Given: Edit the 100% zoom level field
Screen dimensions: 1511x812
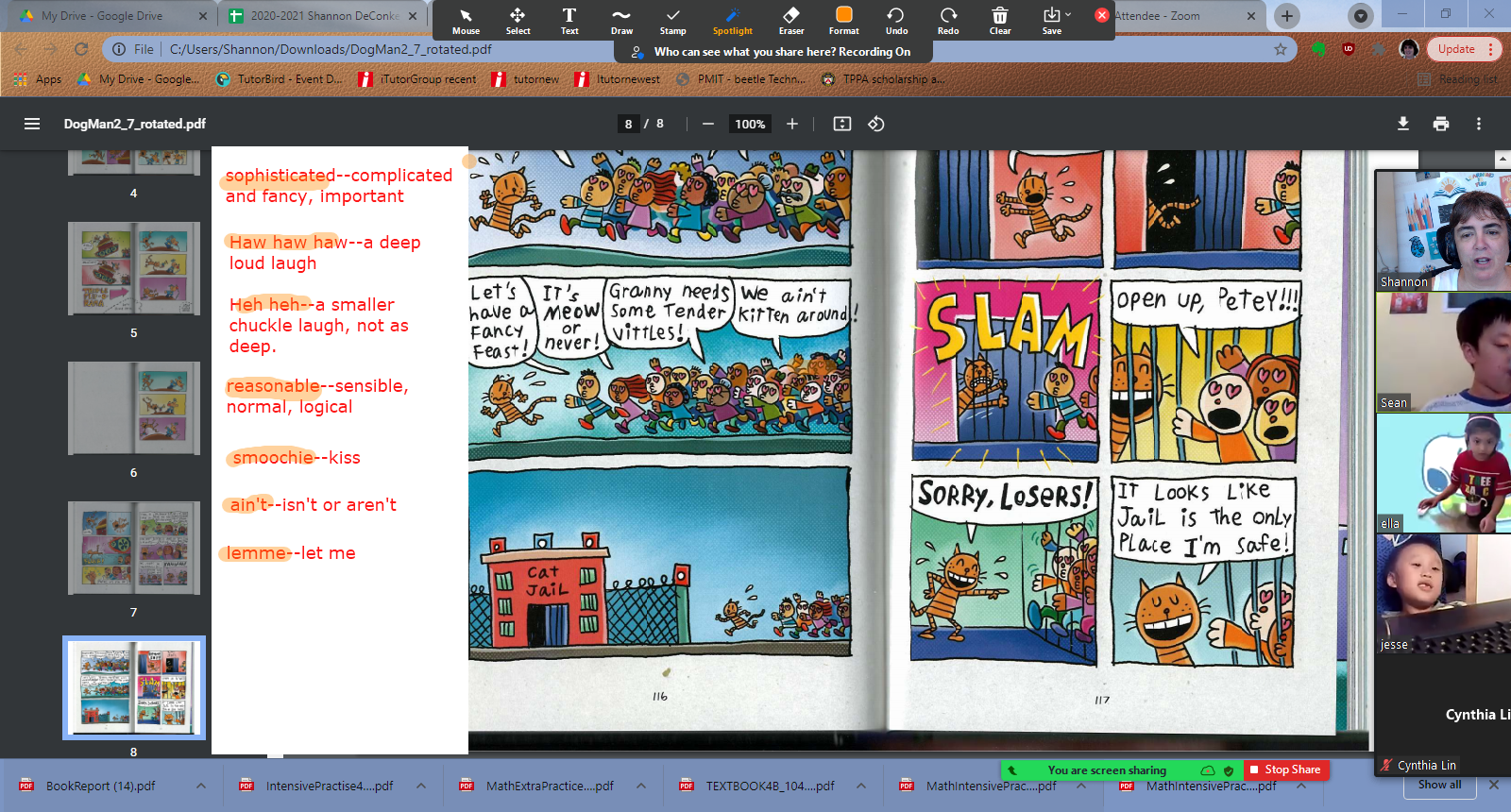Looking at the screenshot, I should tap(750, 124).
